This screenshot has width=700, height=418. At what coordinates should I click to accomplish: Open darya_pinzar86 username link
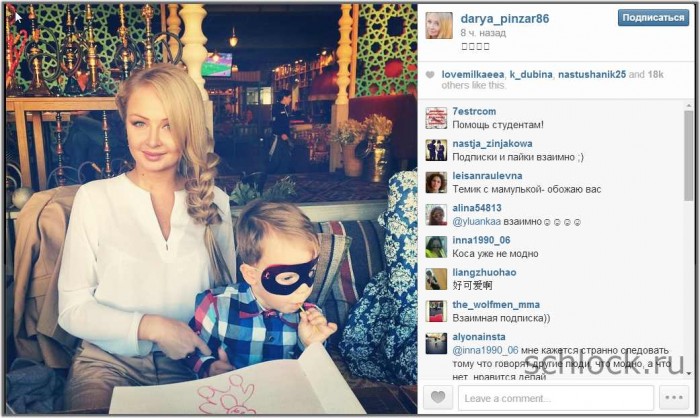tap(504, 19)
